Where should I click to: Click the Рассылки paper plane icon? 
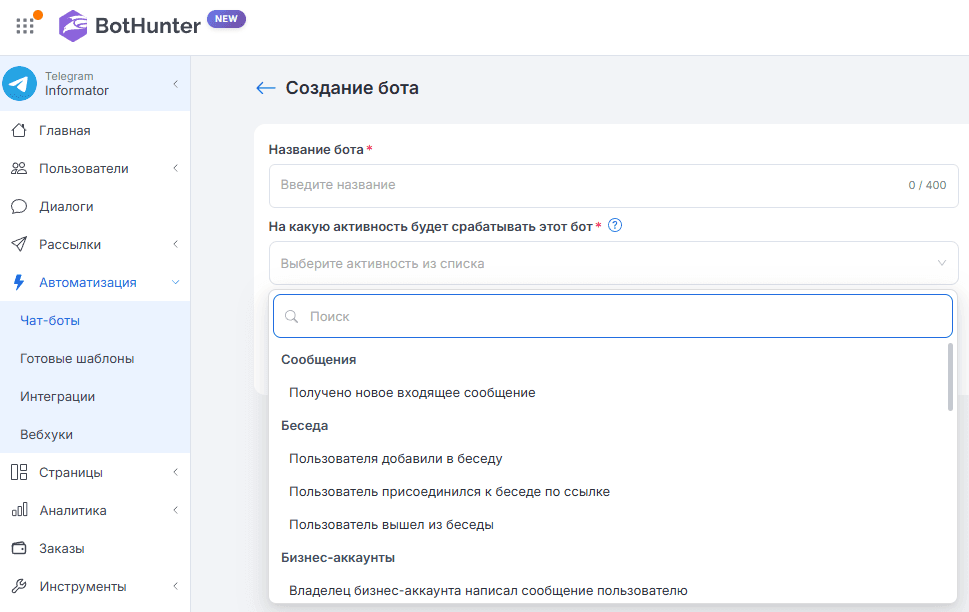(19, 244)
